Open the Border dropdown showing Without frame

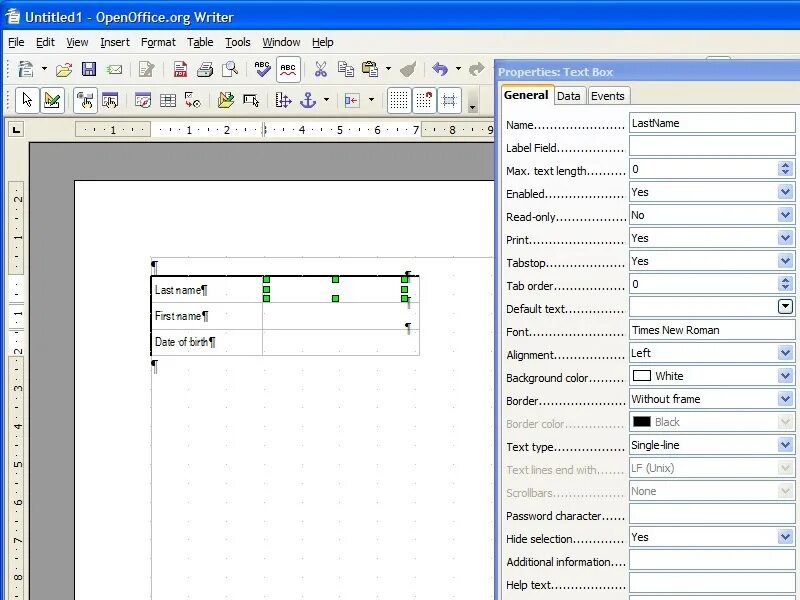pyautogui.click(x=785, y=399)
